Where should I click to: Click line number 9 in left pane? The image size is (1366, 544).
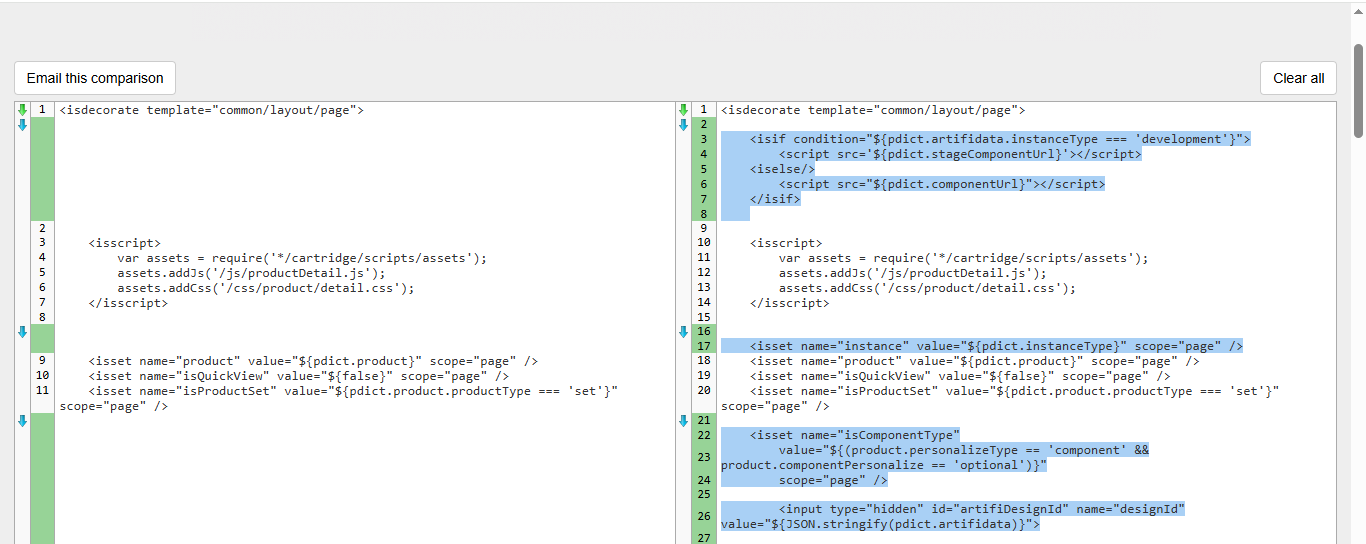pyautogui.click(x=42, y=361)
